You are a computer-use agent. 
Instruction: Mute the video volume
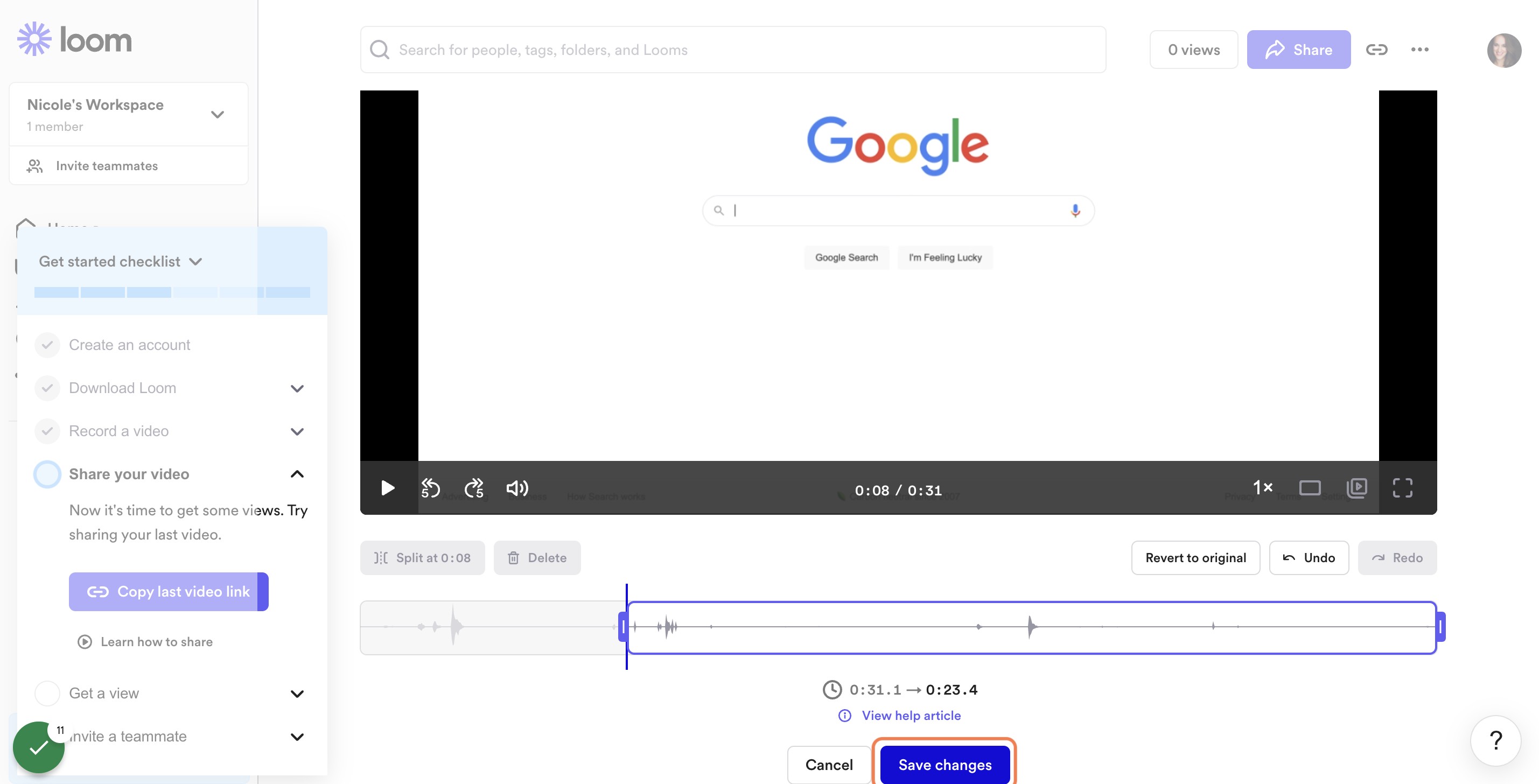[x=517, y=488]
